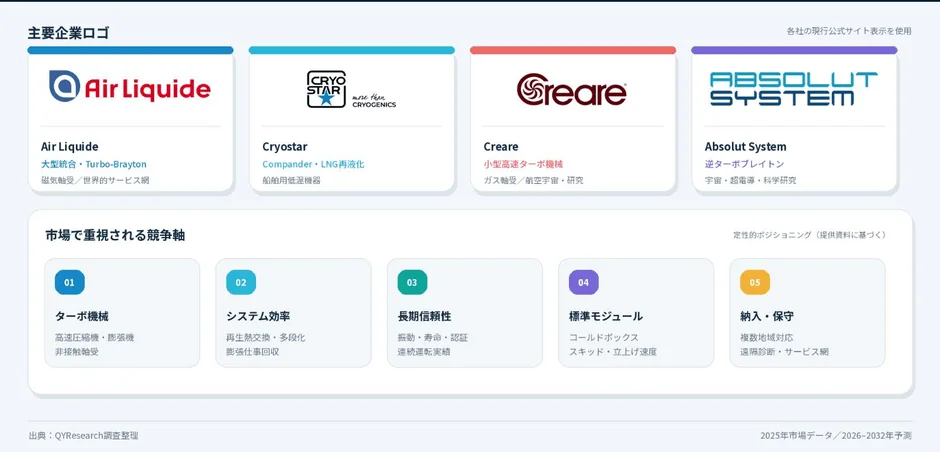Click '船舶用低温機器' description line
This screenshot has height=452, width=940.
click(291, 180)
